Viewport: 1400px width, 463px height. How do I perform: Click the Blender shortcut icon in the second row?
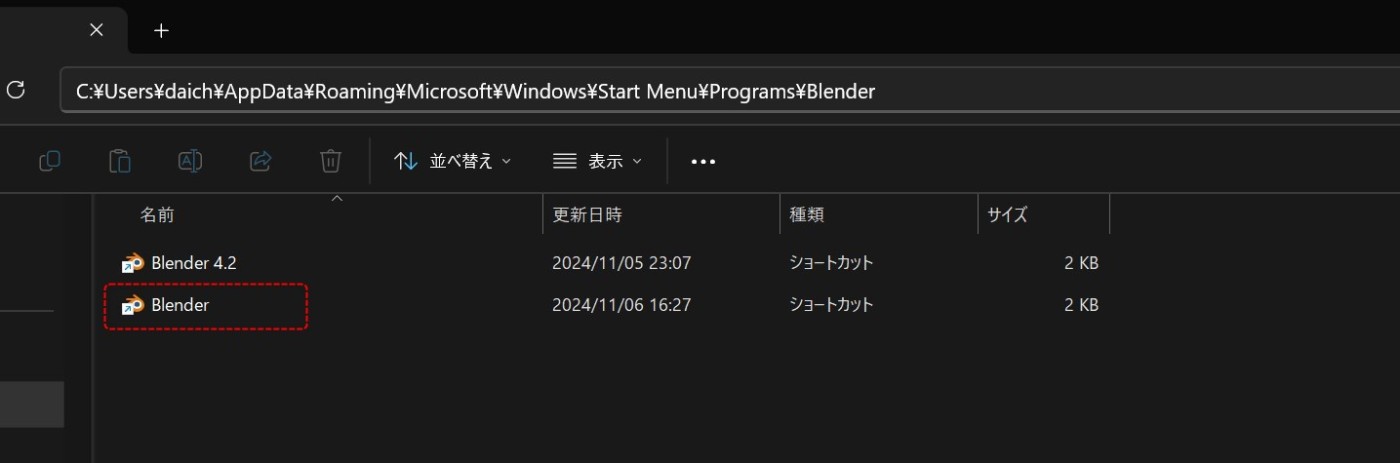[x=133, y=305]
